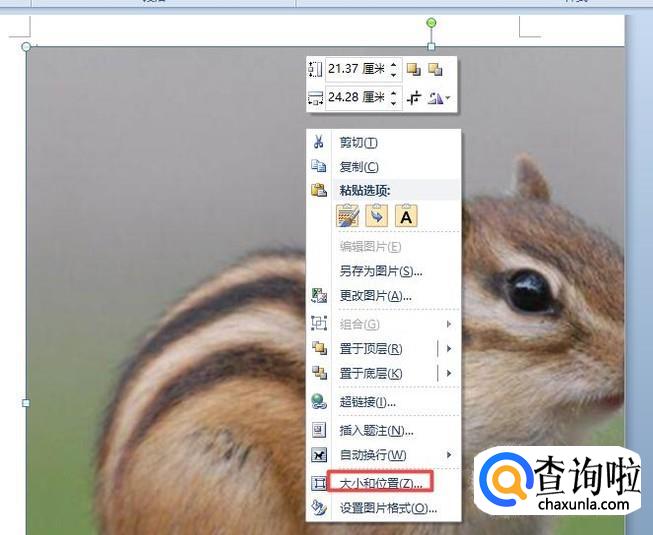Screen dimensions: 653x535
Task: Choose Keep Source Formatting paste option
Action: point(347,216)
